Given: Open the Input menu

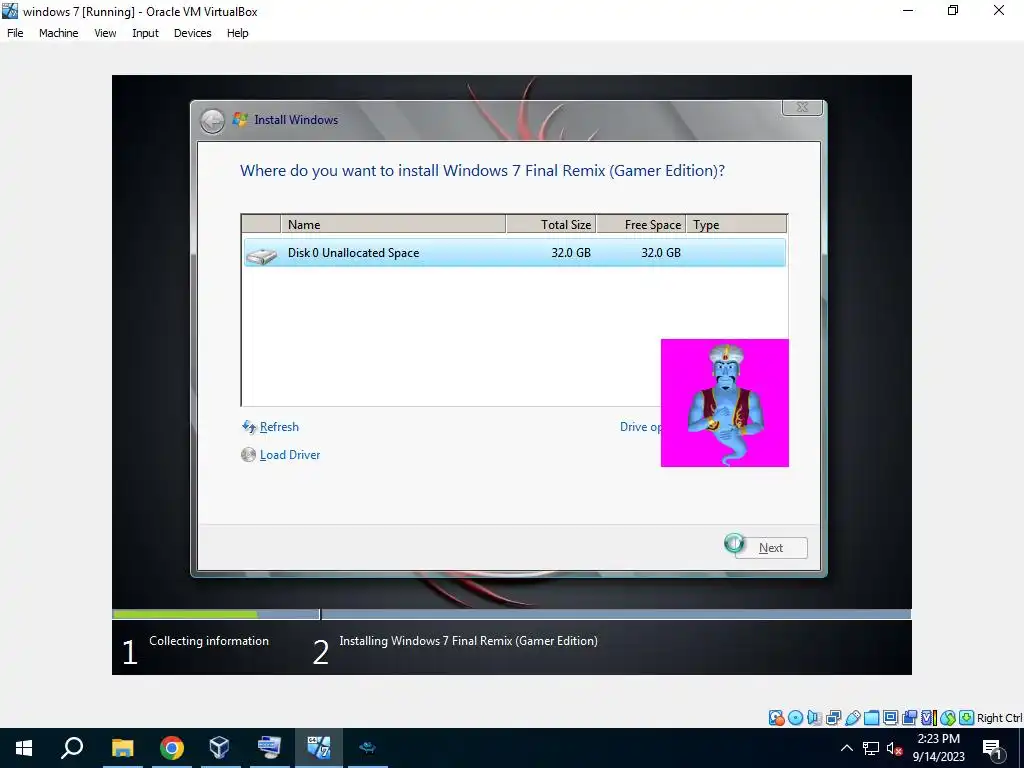Looking at the screenshot, I should click(145, 33).
